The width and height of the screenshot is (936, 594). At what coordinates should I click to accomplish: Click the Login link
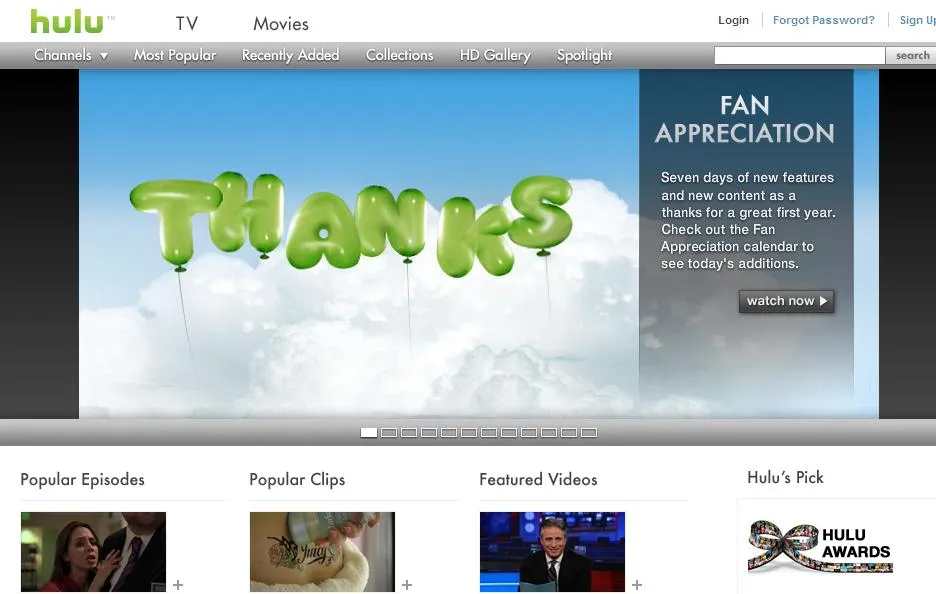(x=733, y=20)
